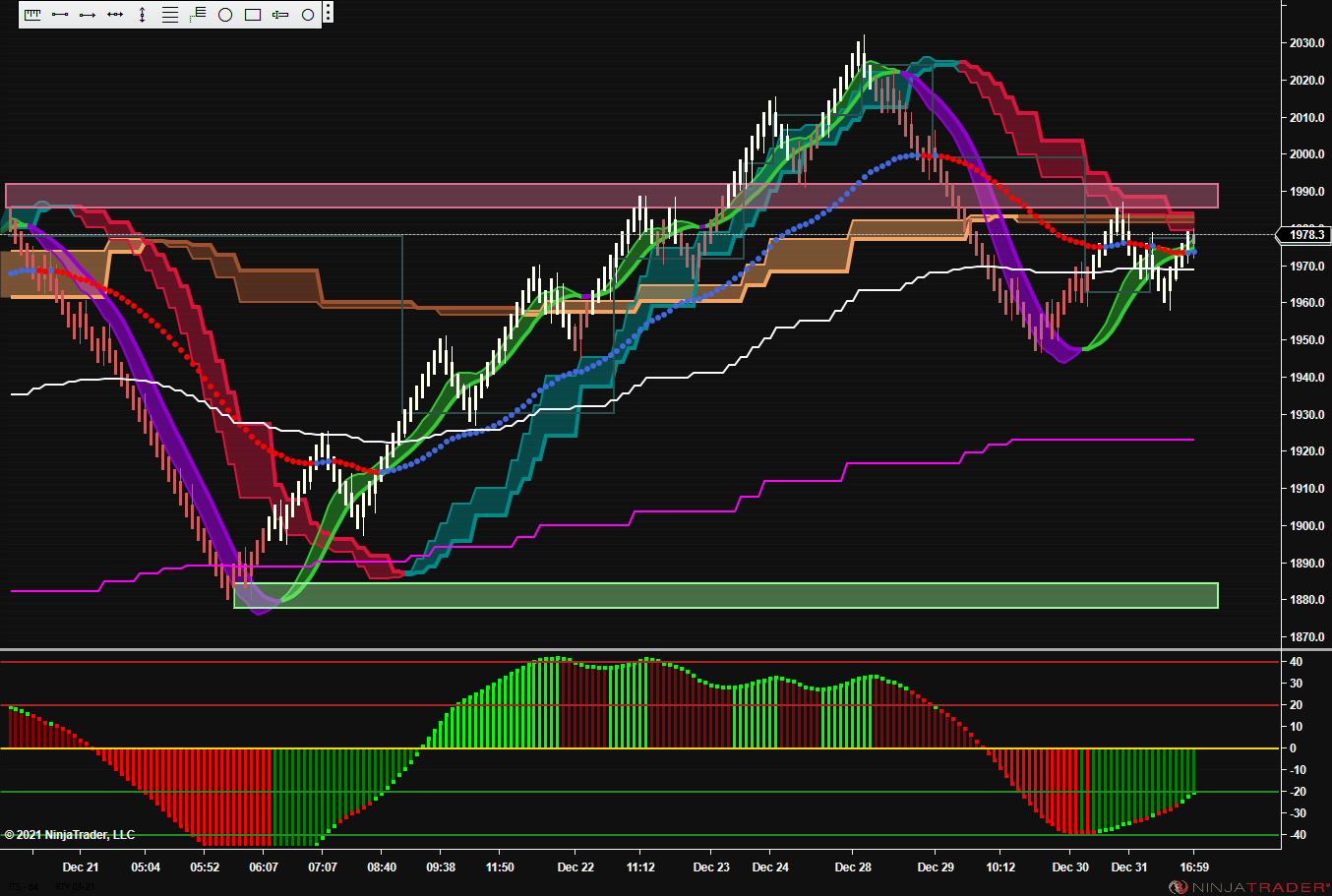Open the drawing toolbar overflow dots menu
This screenshot has height=896, width=1332.
pyautogui.click(x=328, y=14)
